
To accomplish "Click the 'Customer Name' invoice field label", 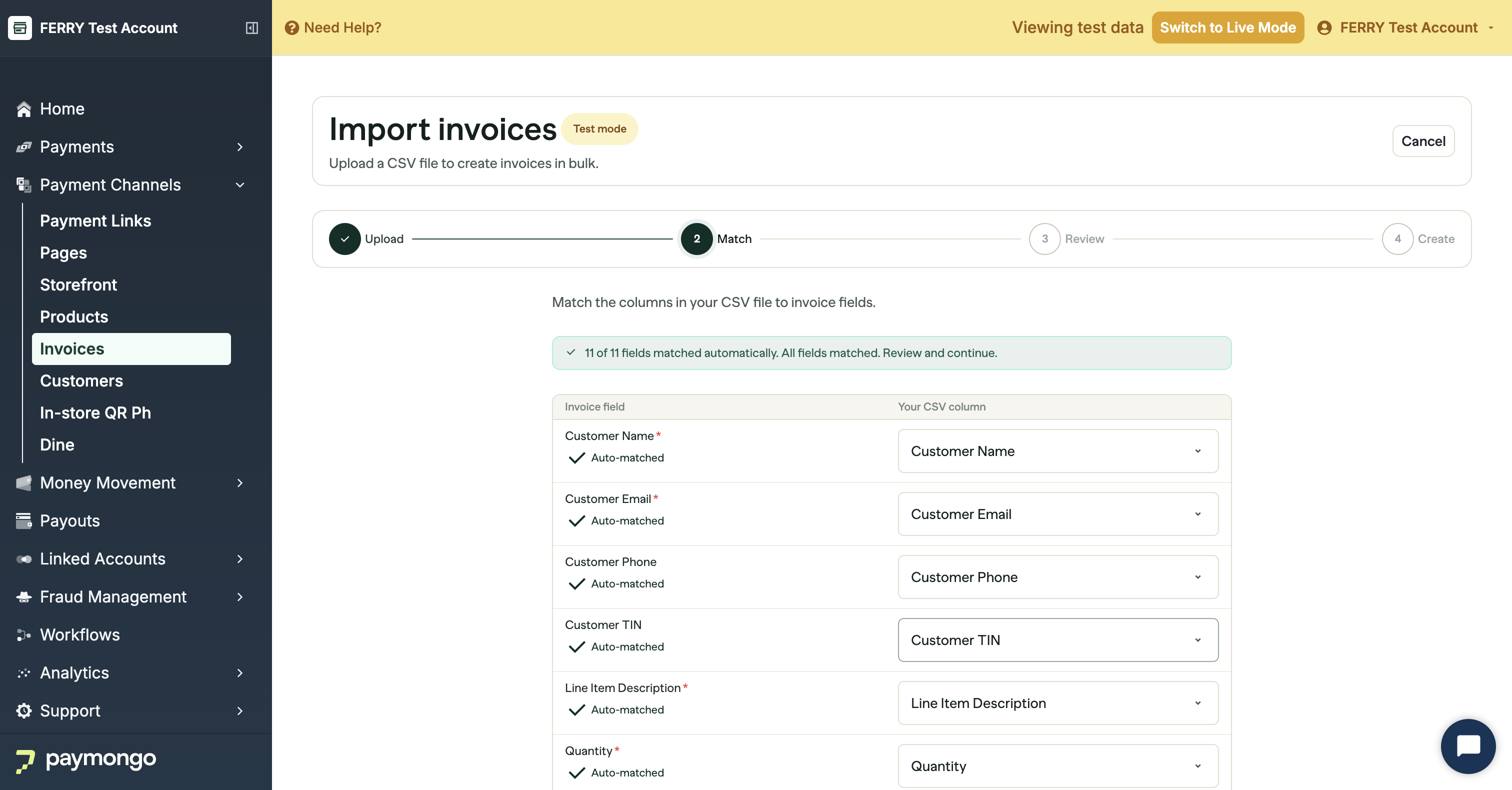I will coord(609,435).
